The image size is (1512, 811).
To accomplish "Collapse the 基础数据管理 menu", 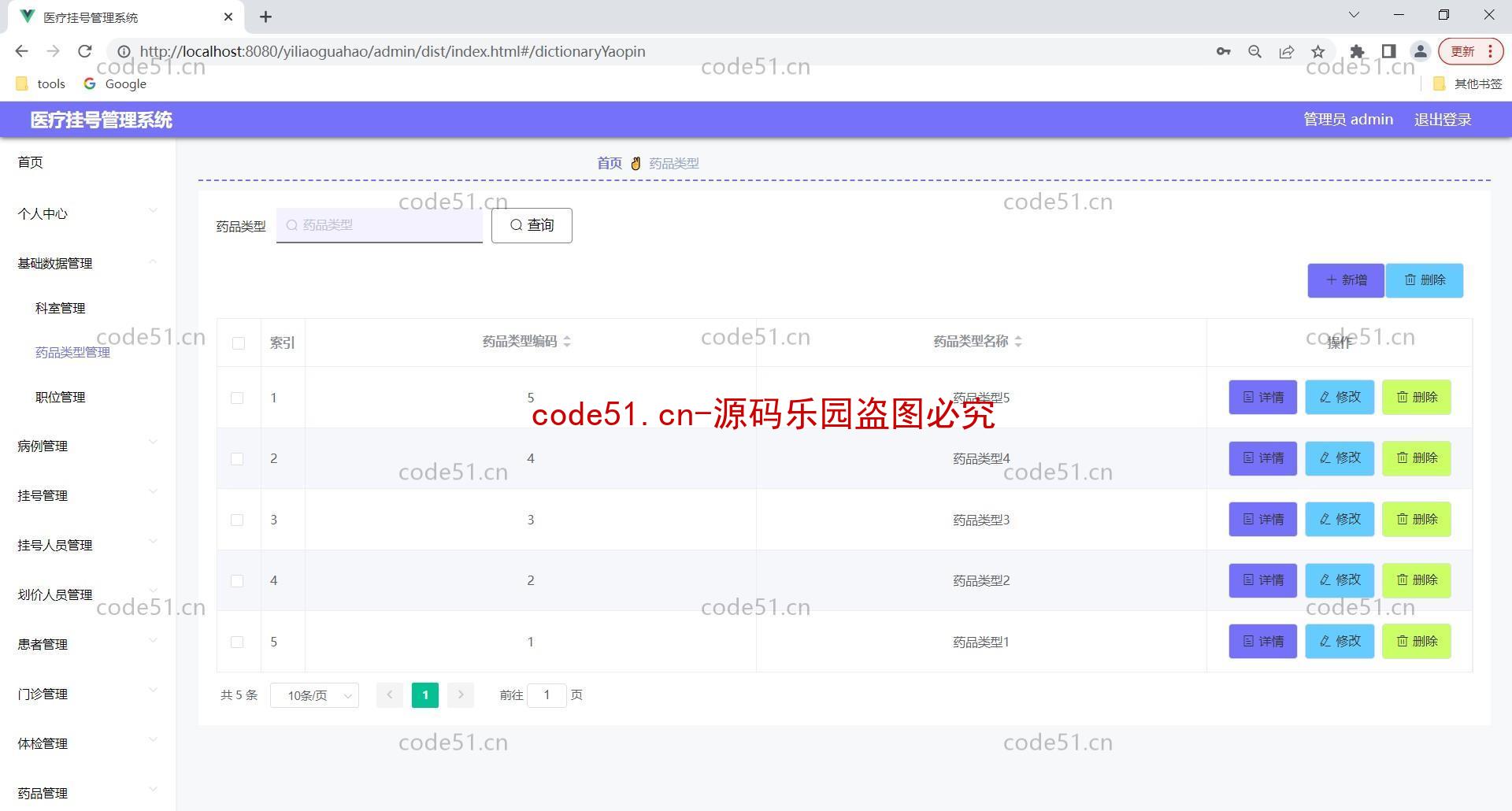I will (x=87, y=263).
